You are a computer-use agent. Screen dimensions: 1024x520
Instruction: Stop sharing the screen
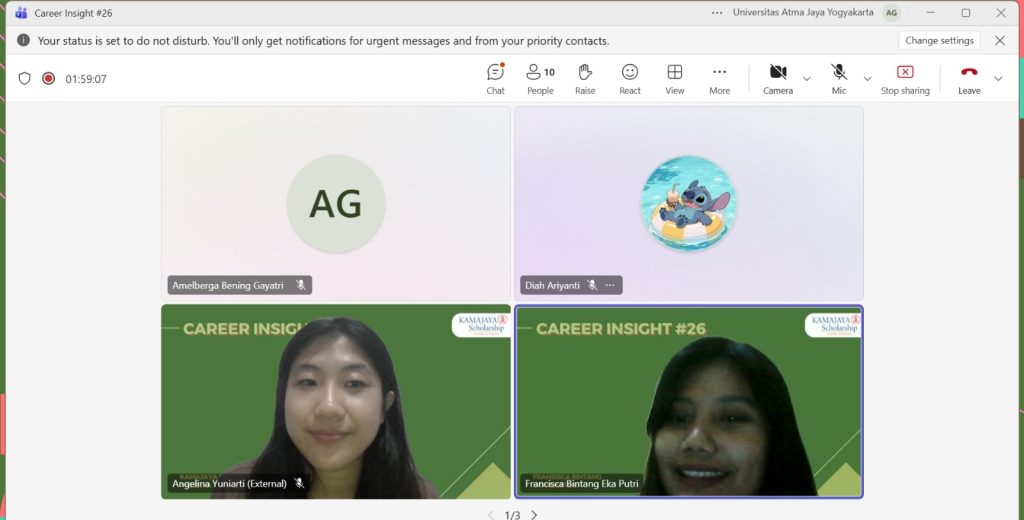pos(904,78)
